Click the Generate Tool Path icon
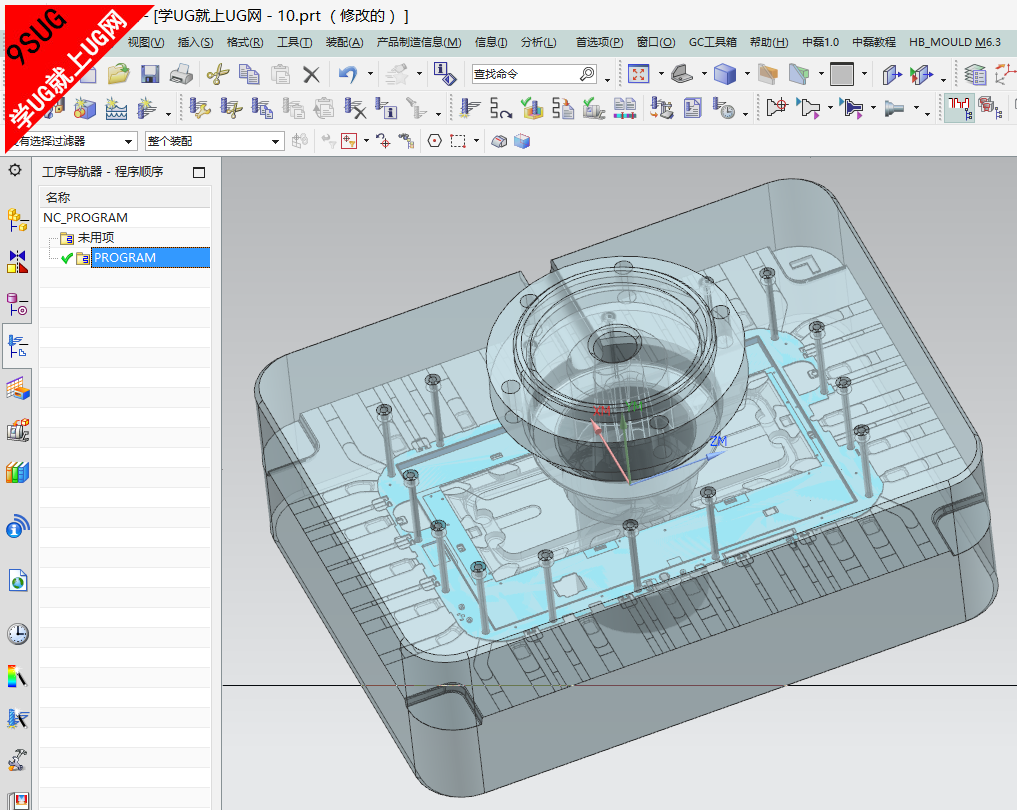The width and height of the screenshot is (1017, 810). (469, 108)
